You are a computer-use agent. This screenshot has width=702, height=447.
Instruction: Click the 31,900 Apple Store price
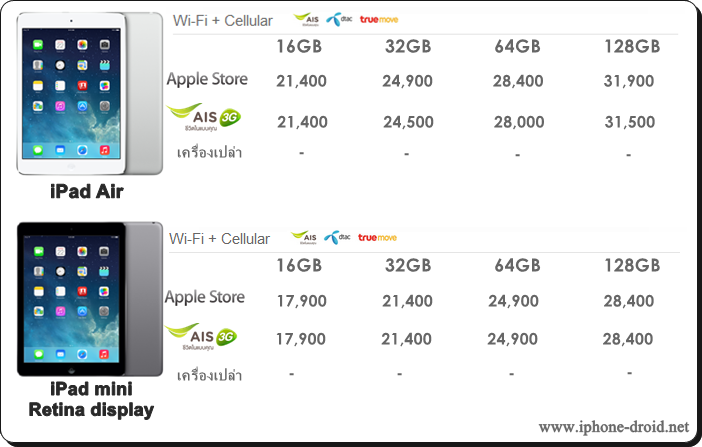coord(632,80)
